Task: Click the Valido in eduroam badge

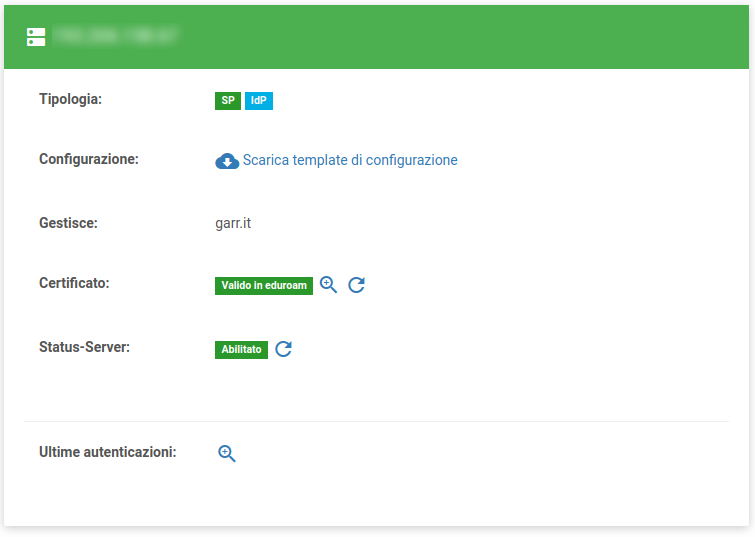Action: [x=264, y=286]
